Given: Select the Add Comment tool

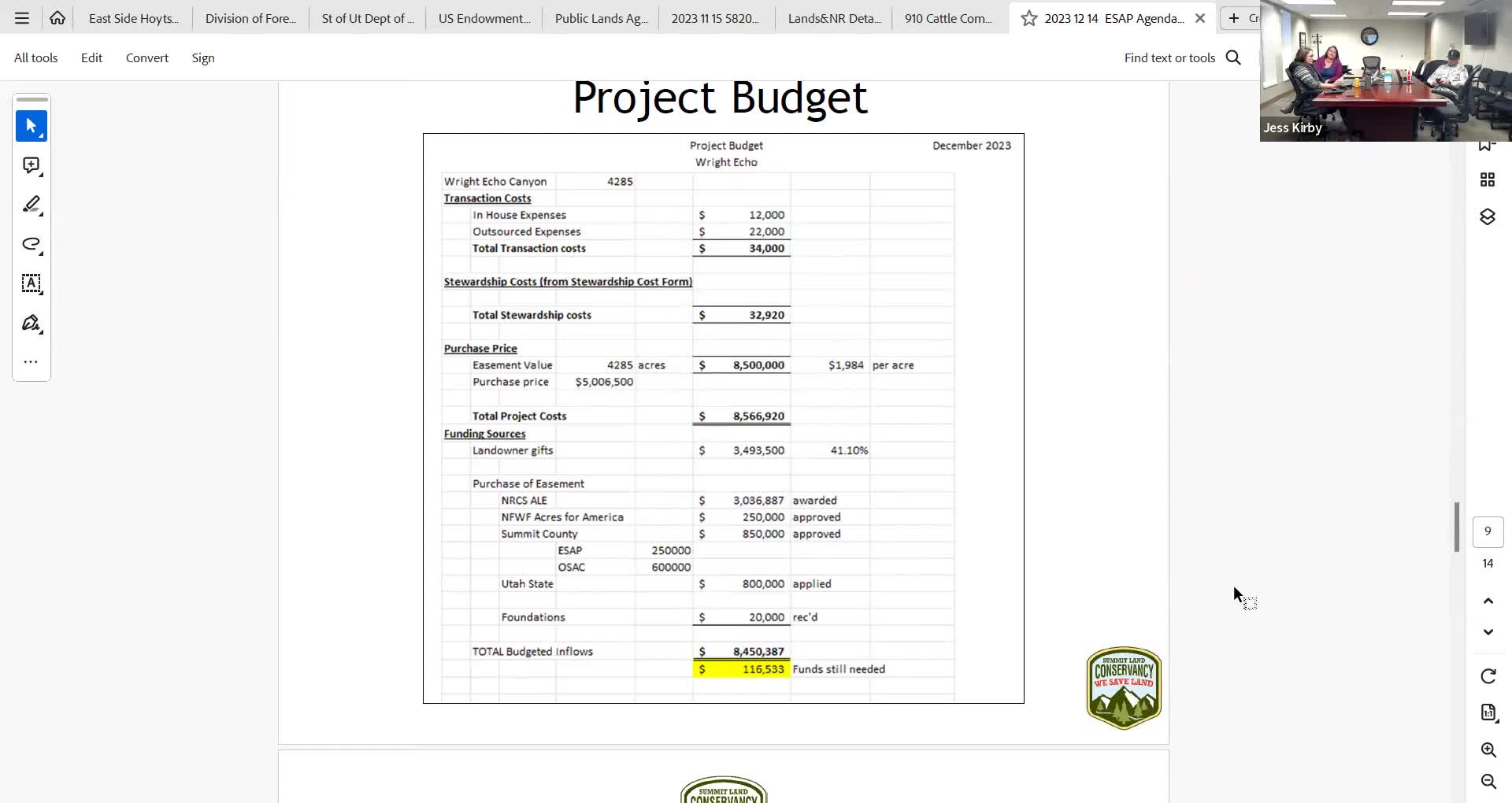Looking at the screenshot, I should pos(31,165).
